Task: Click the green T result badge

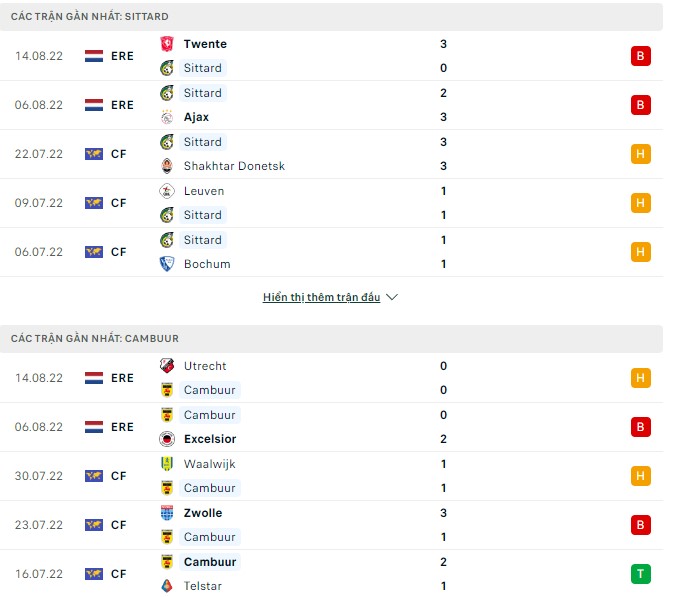Action: [640, 574]
